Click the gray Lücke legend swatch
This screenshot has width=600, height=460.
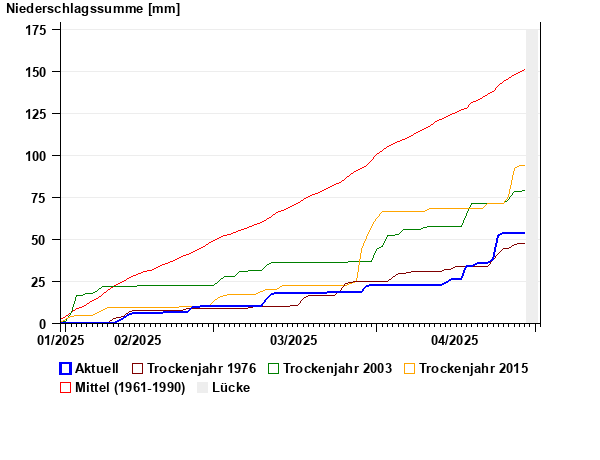[202, 387]
